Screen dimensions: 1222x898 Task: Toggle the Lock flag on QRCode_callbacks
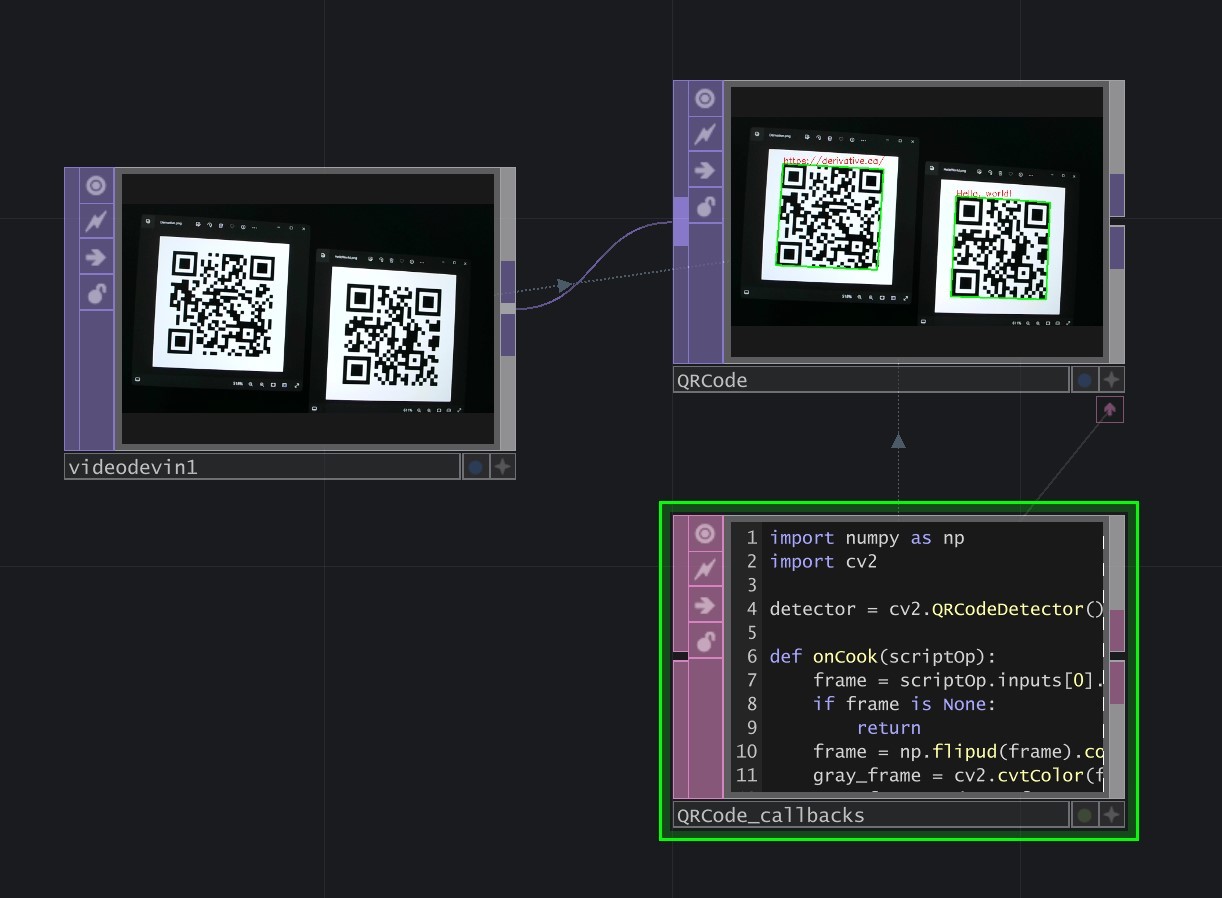pyautogui.click(x=705, y=642)
